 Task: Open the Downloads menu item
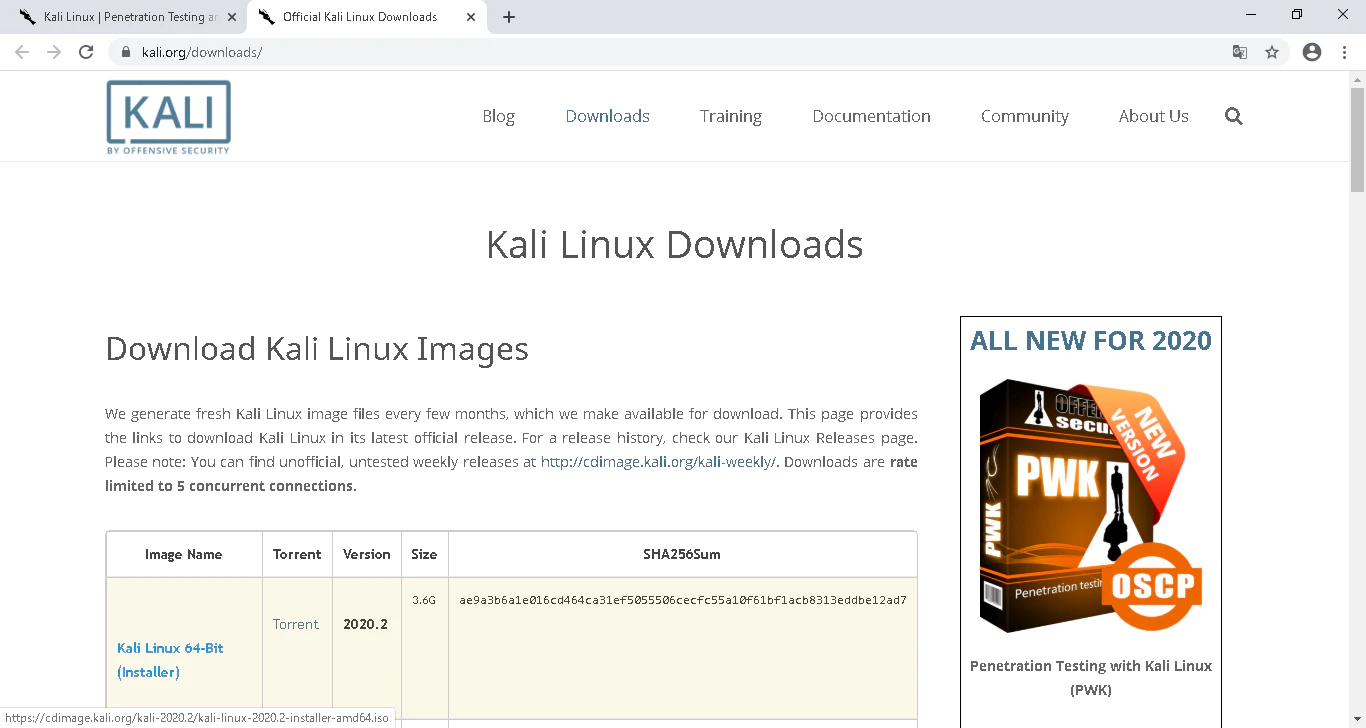(607, 116)
